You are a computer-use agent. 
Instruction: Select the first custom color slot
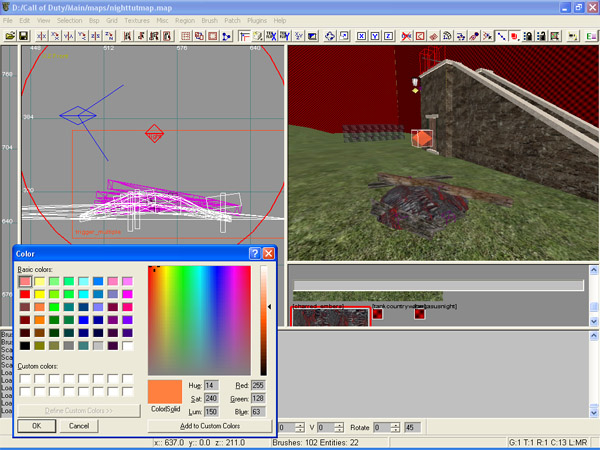pos(25,379)
